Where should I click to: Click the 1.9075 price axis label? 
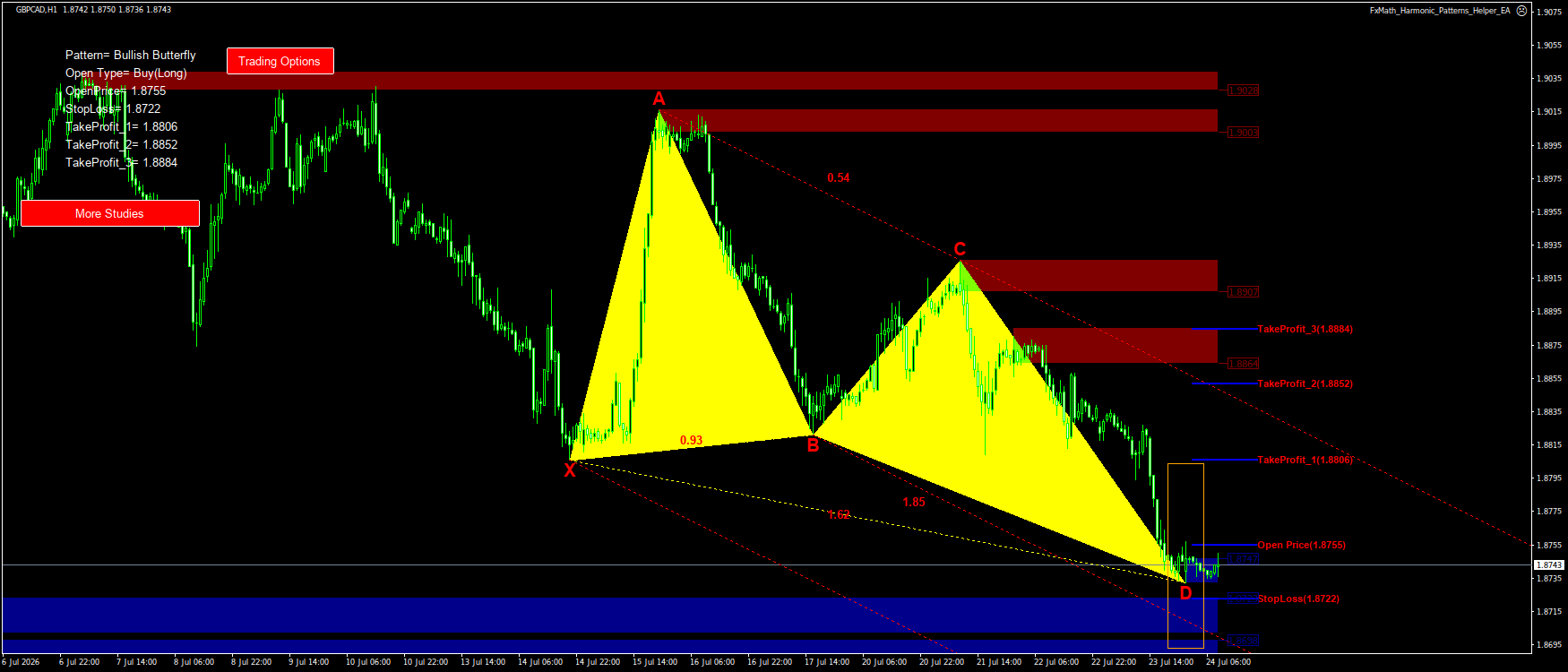[x=1550, y=12]
